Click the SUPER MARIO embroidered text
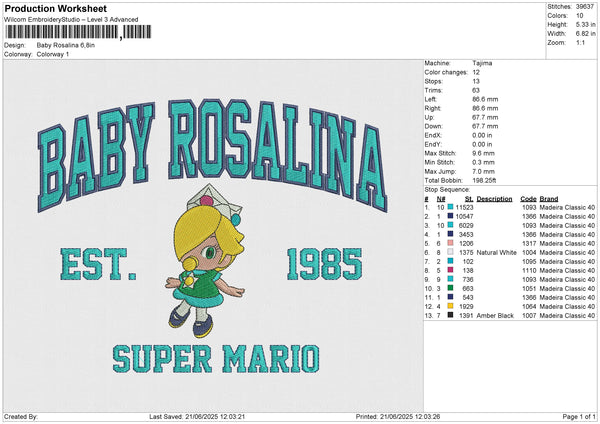600x424 pixels. tap(215, 357)
